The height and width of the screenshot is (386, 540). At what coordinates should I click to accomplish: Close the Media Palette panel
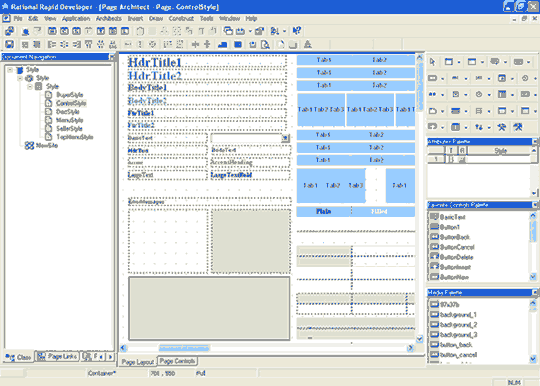(535, 292)
